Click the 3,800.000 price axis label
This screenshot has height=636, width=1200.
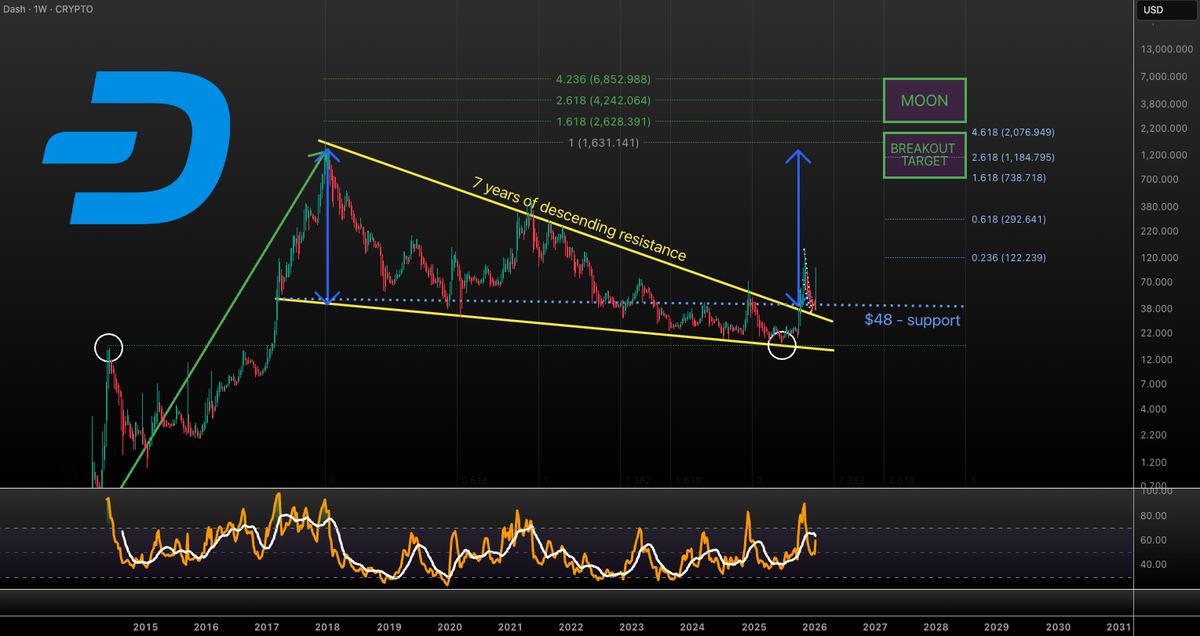(x=1166, y=103)
